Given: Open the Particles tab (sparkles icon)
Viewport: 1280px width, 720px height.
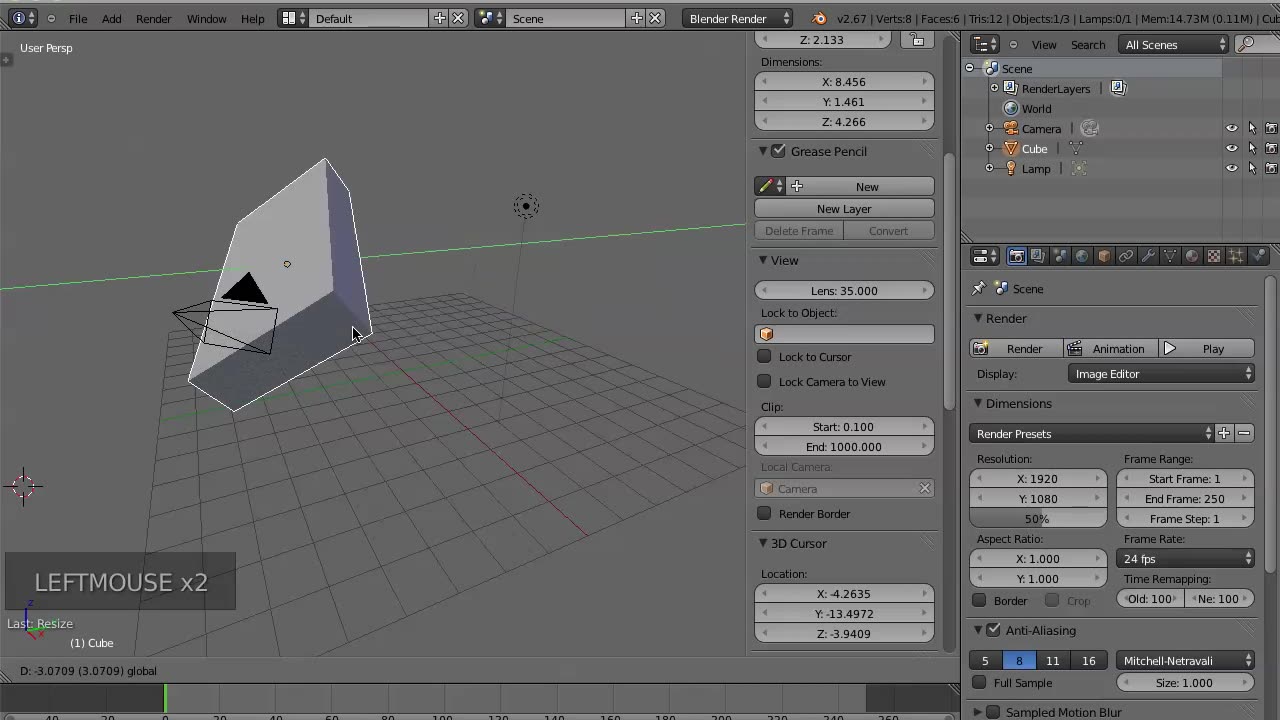Looking at the screenshot, I should coord(1236,257).
